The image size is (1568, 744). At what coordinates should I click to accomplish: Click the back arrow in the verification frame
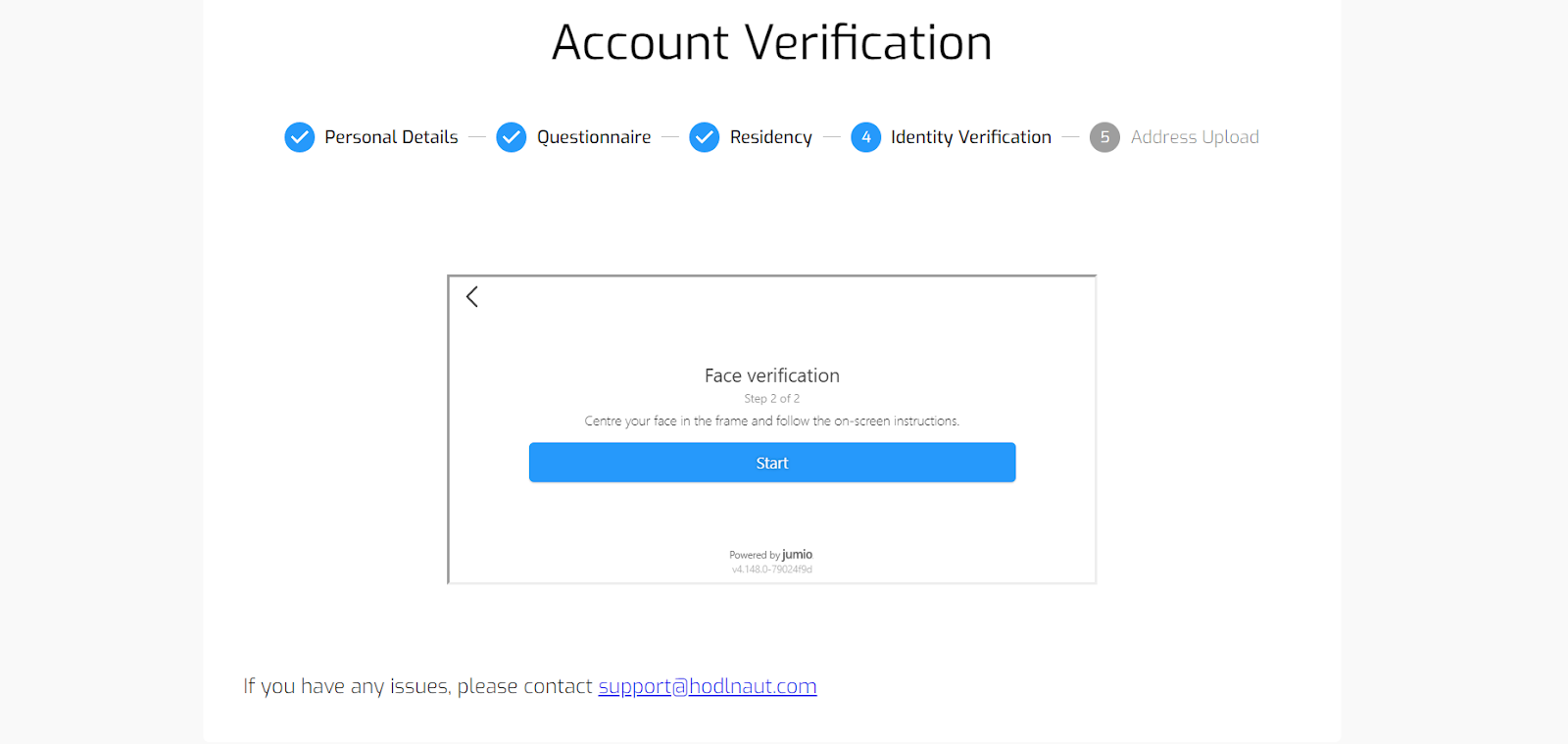point(472,297)
